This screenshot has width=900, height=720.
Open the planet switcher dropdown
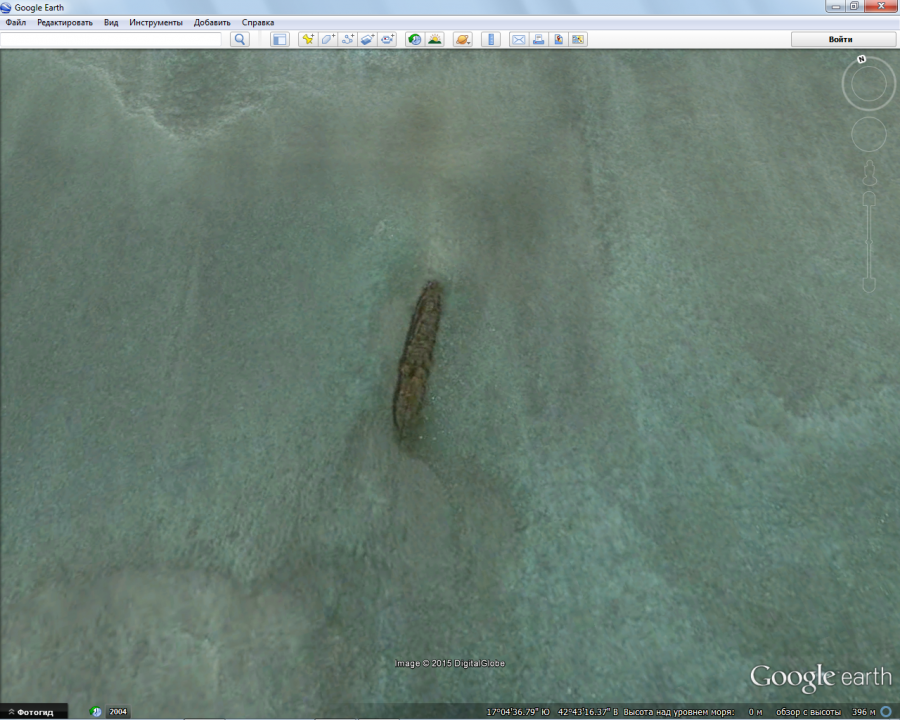(462, 39)
